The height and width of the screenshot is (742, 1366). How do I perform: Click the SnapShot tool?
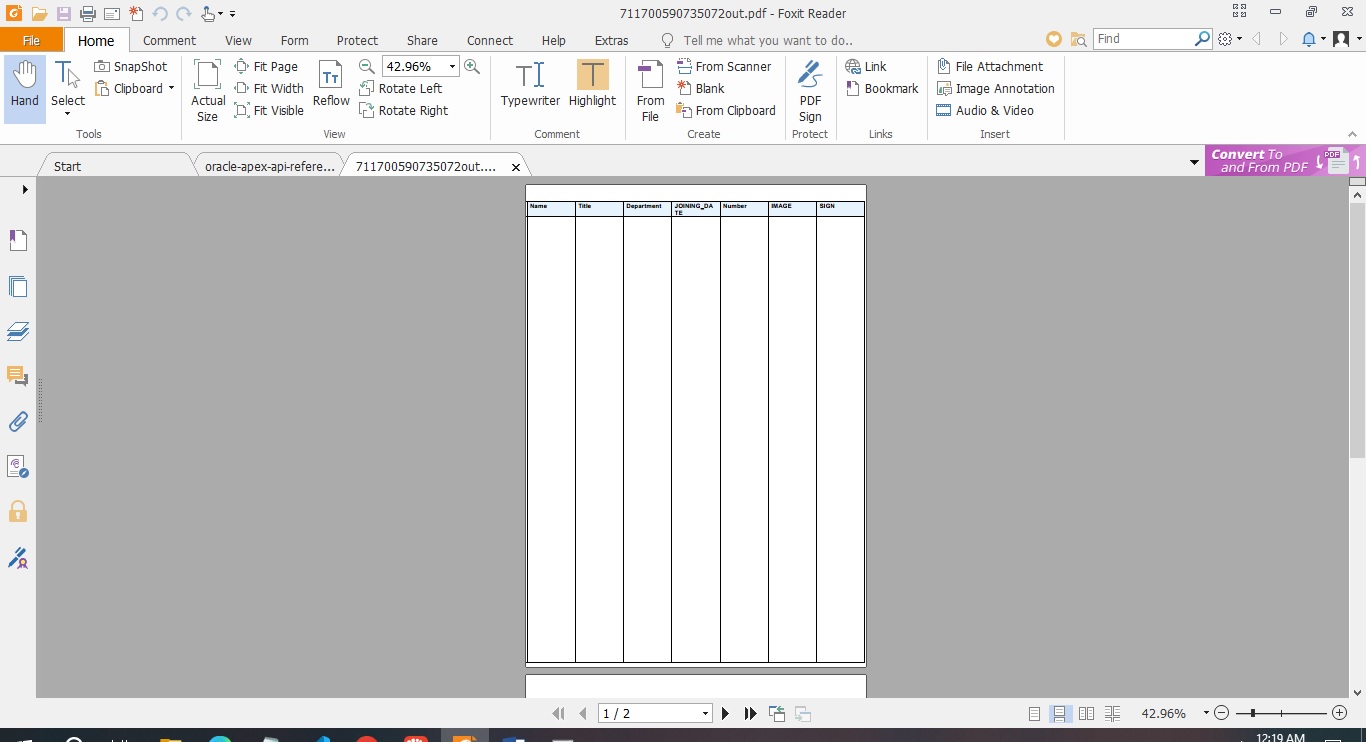point(131,67)
